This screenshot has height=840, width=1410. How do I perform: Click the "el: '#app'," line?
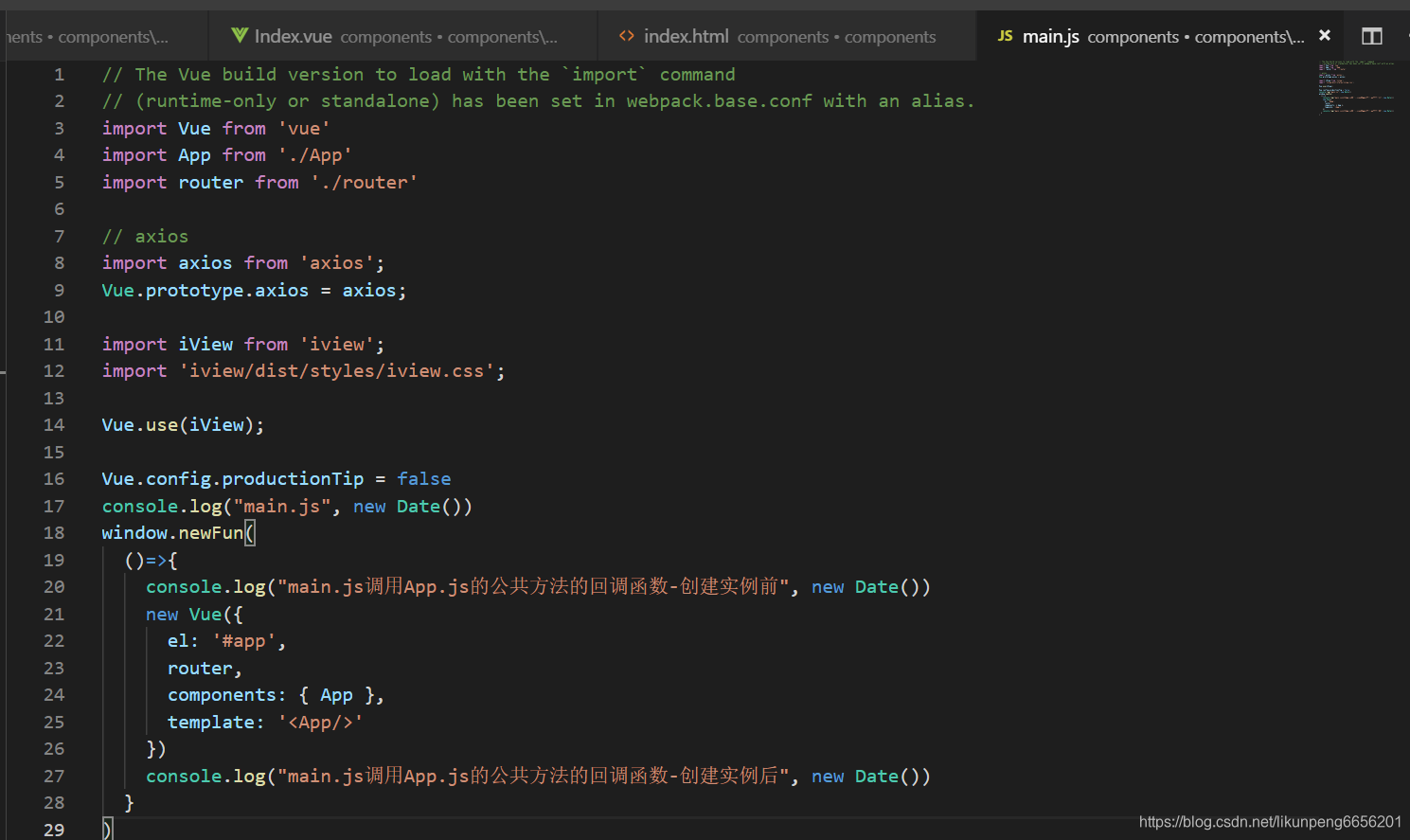pos(226,641)
